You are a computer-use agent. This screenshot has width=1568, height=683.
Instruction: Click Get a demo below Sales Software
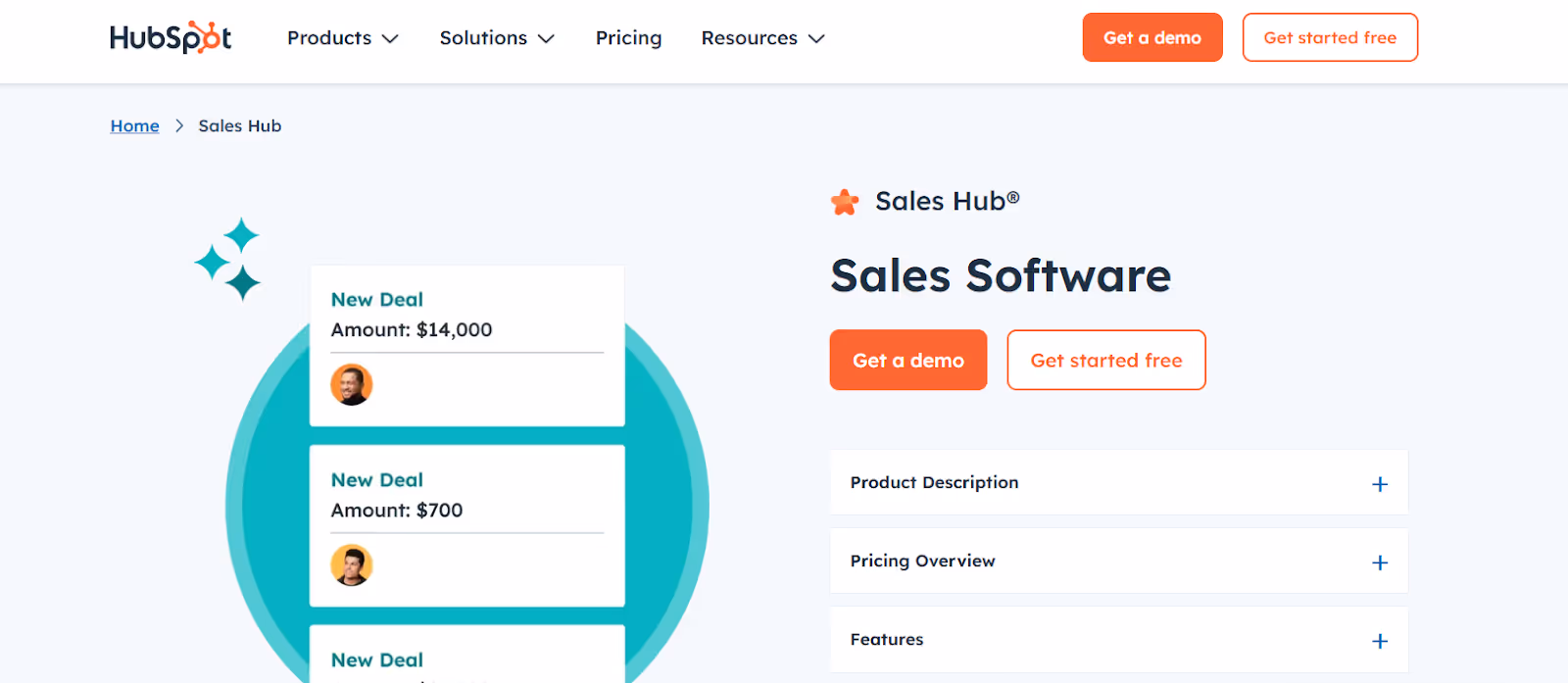click(x=908, y=360)
